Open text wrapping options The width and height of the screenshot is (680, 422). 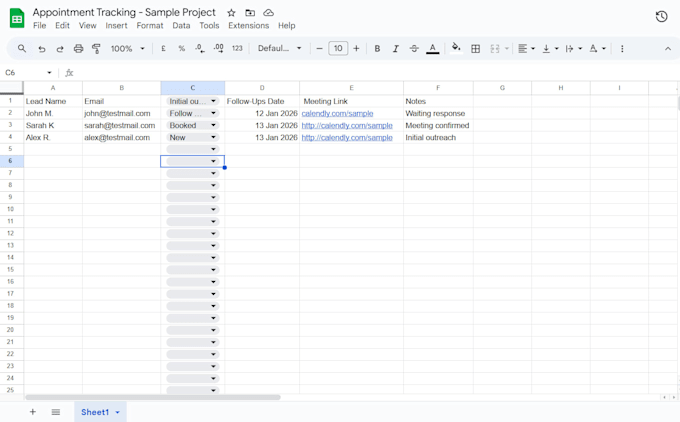point(574,49)
